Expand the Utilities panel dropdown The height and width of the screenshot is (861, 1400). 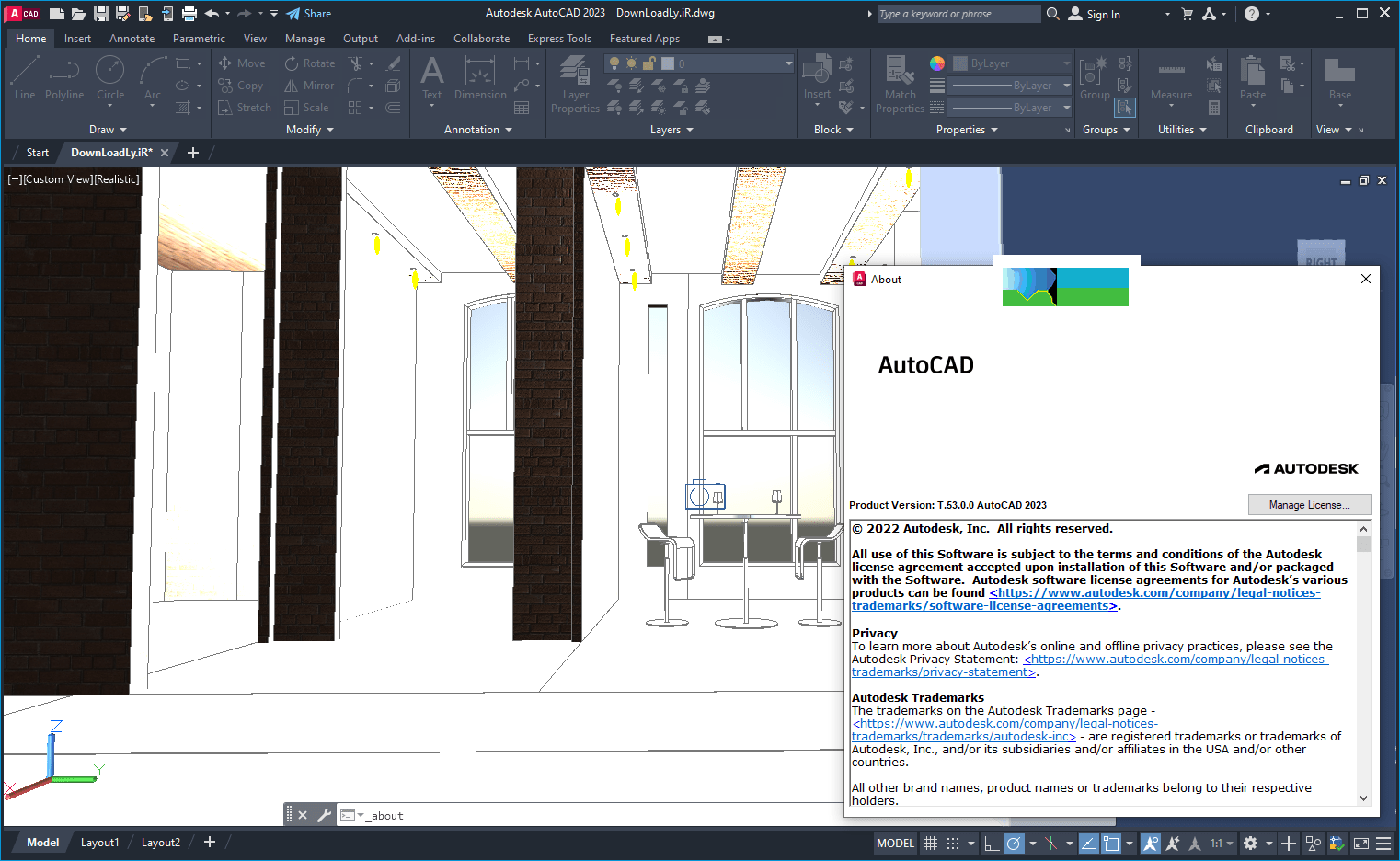tap(1182, 130)
